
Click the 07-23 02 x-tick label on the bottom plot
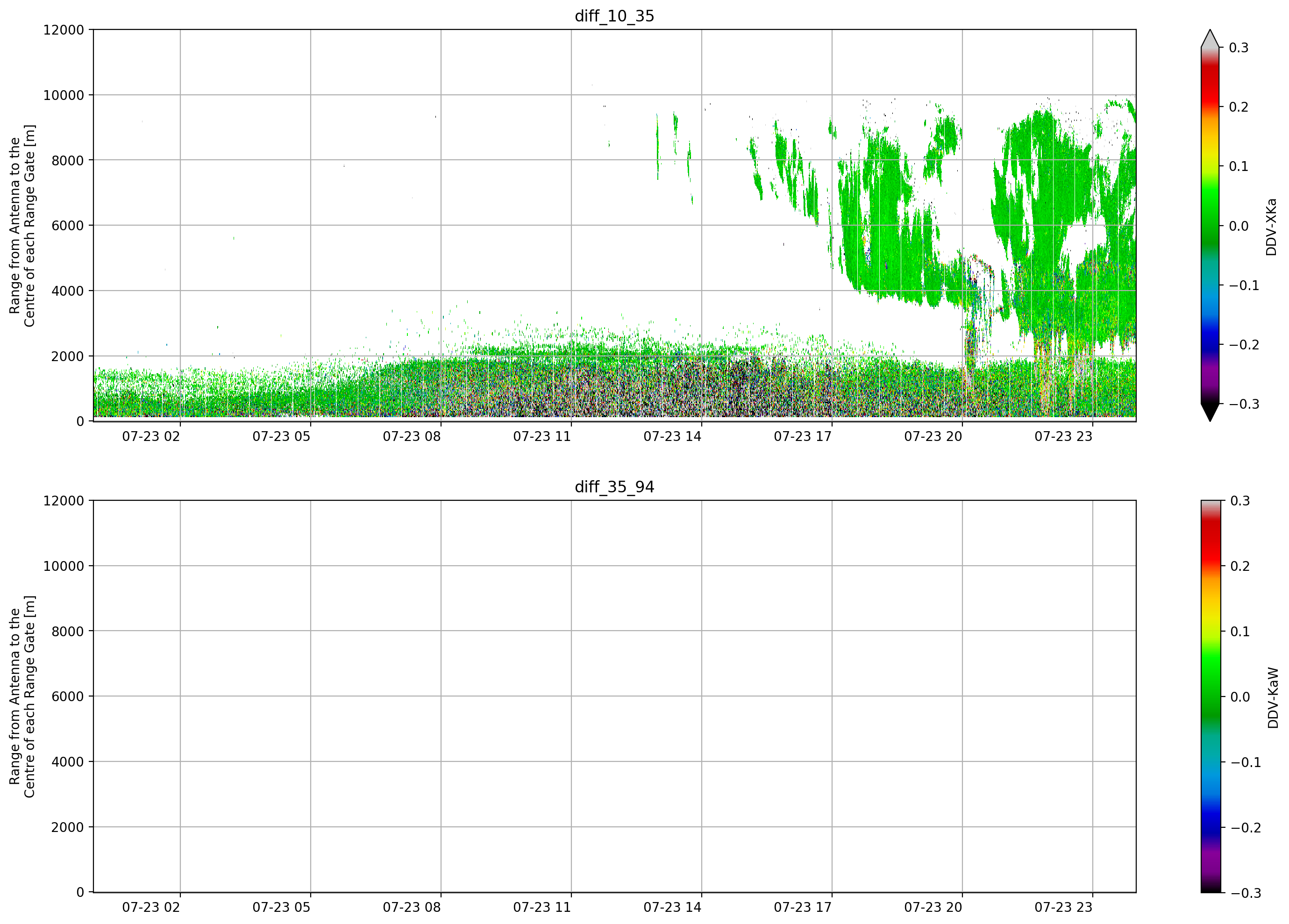click(x=151, y=908)
